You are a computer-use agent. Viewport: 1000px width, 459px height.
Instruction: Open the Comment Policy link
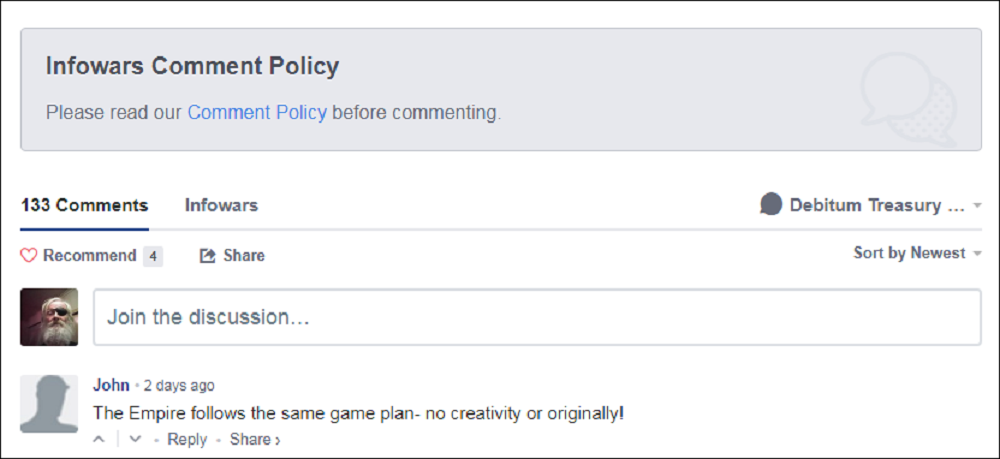257,113
